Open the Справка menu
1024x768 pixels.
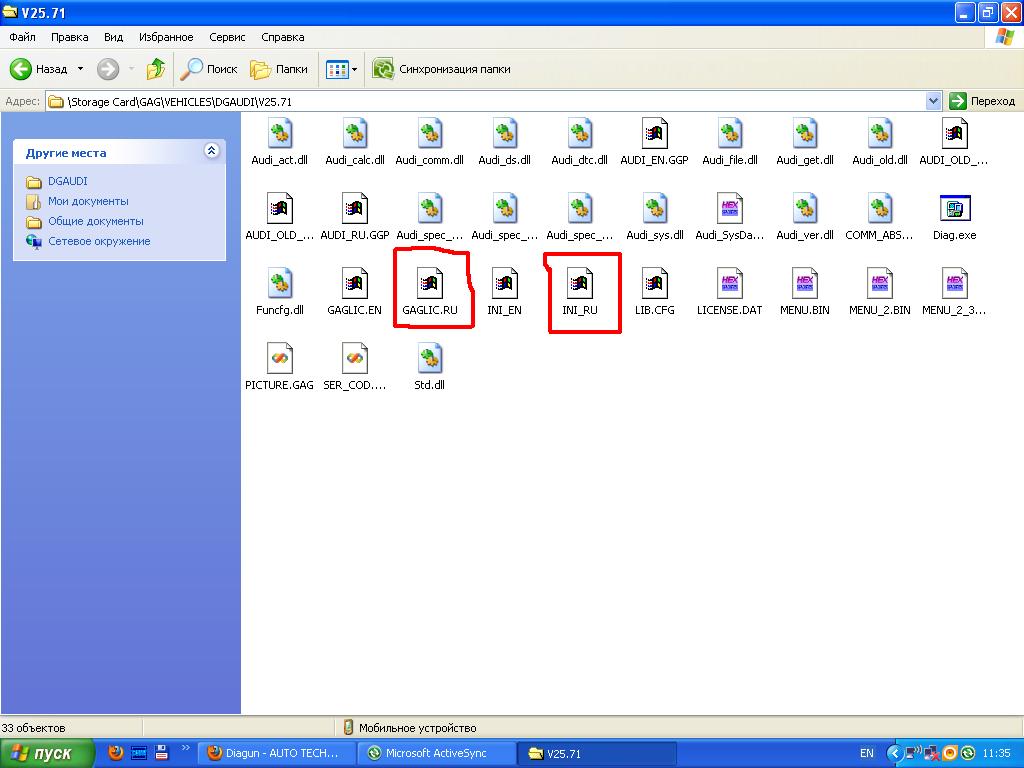(283, 37)
